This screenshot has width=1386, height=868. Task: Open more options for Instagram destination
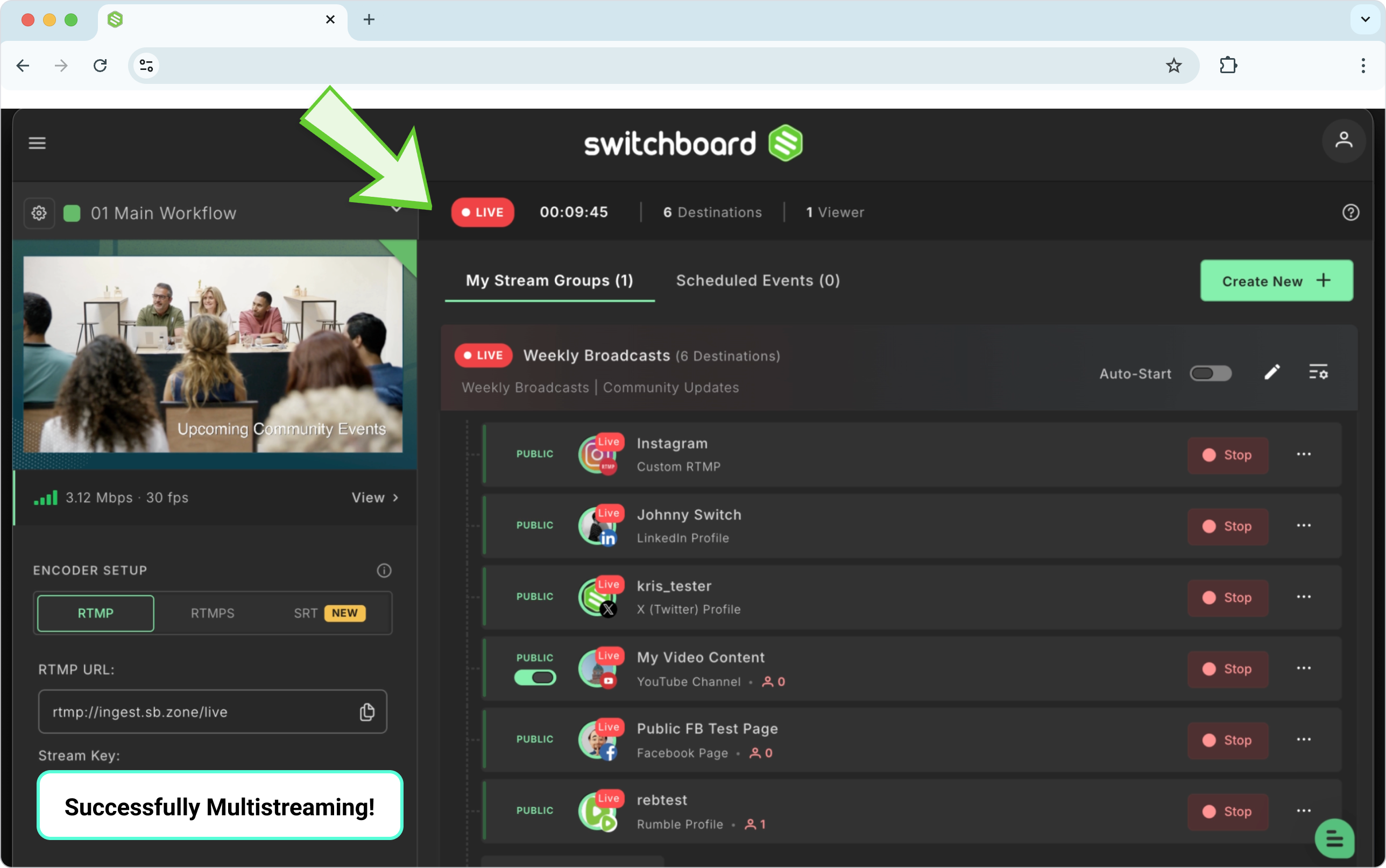[x=1303, y=454]
